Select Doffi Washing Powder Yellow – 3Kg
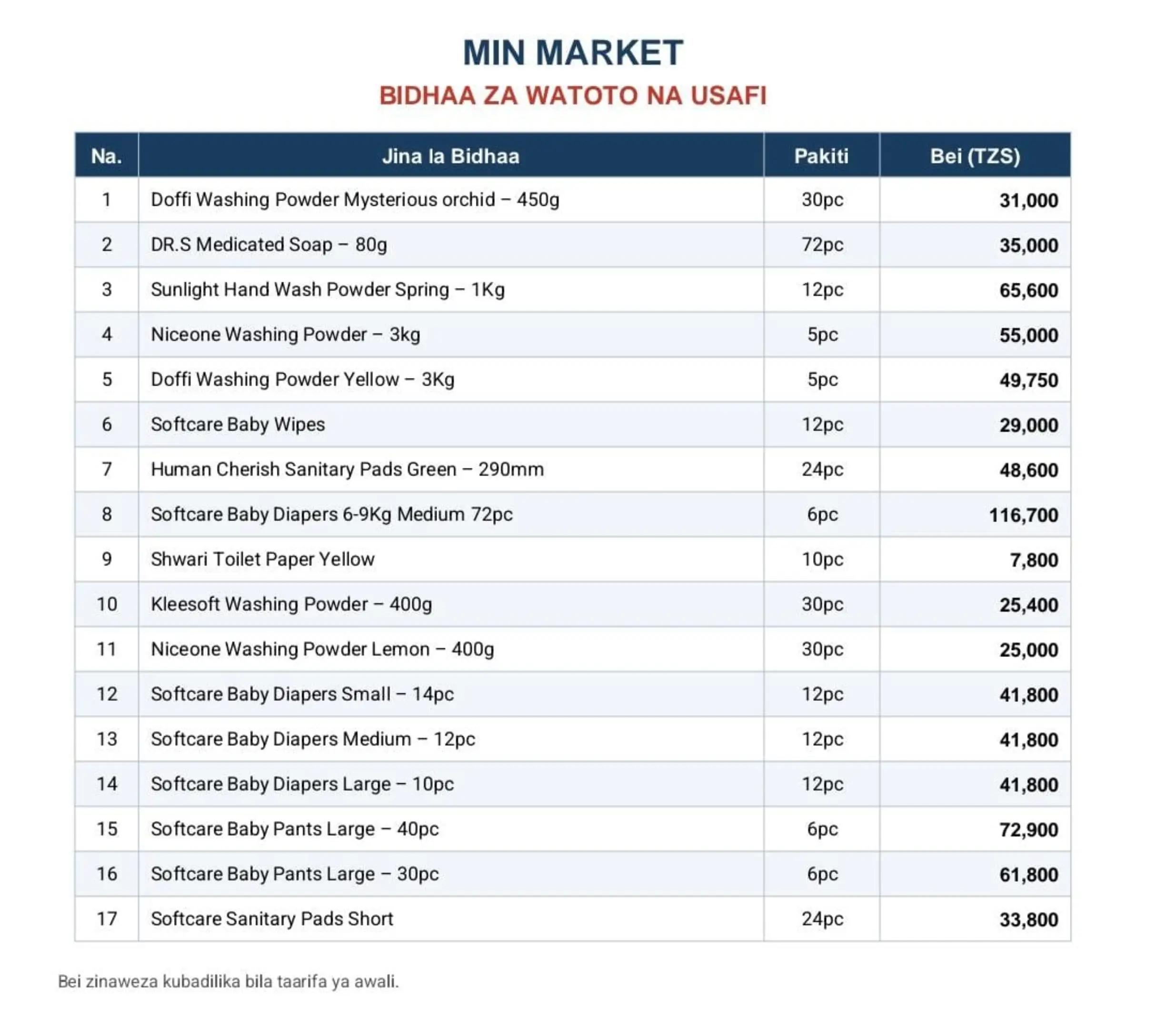This screenshot has height=1036, width=1156. pos(302,379)
